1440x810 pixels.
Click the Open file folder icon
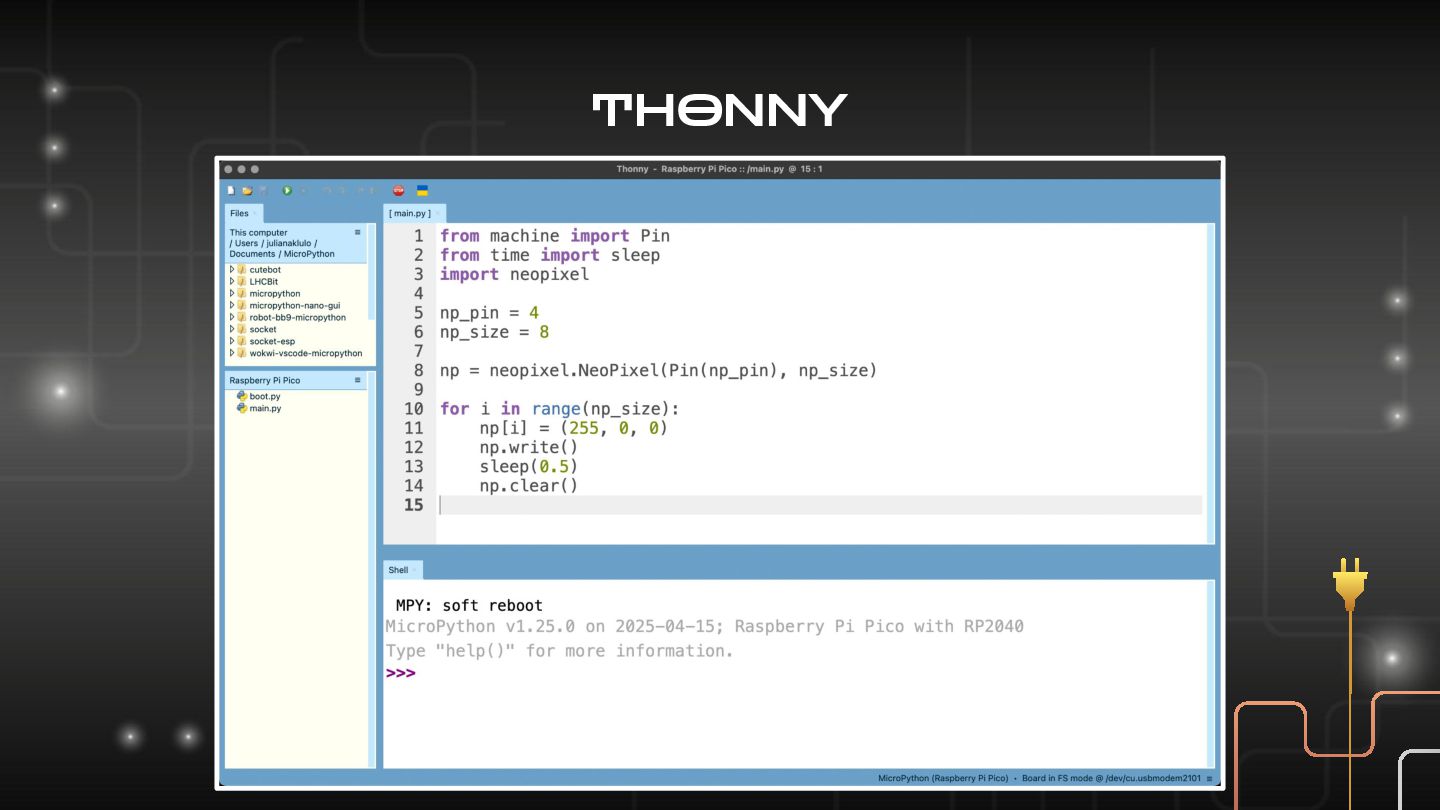(247, 190)
